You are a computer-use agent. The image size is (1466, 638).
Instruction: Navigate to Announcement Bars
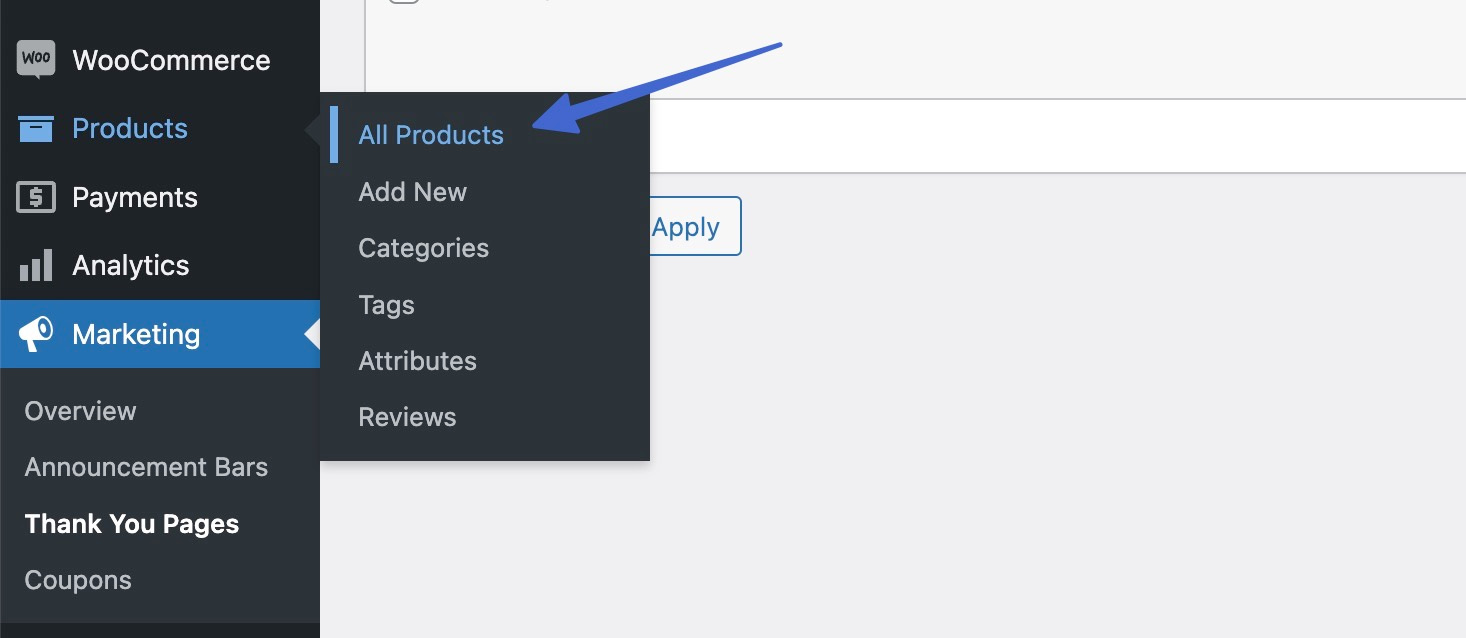(x=147, y=467)
